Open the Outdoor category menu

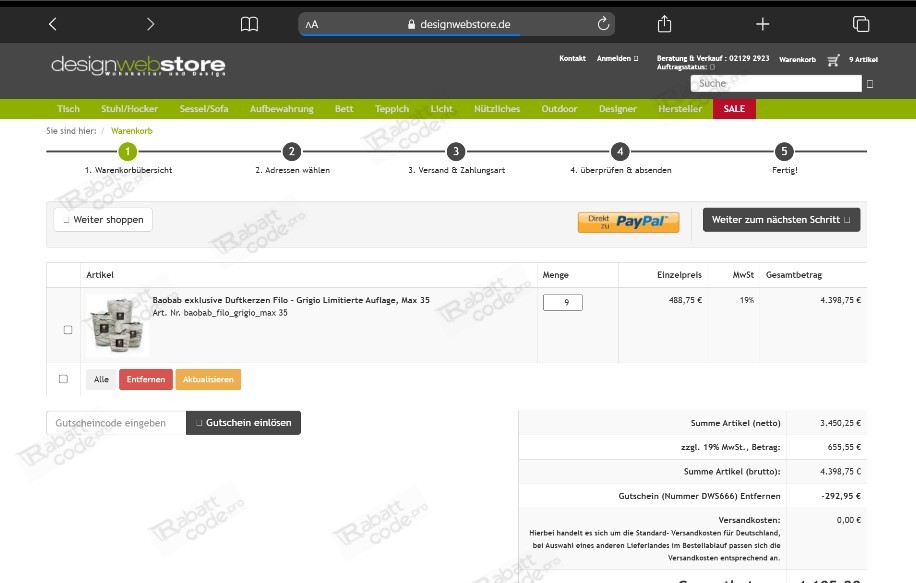(559, 109)
